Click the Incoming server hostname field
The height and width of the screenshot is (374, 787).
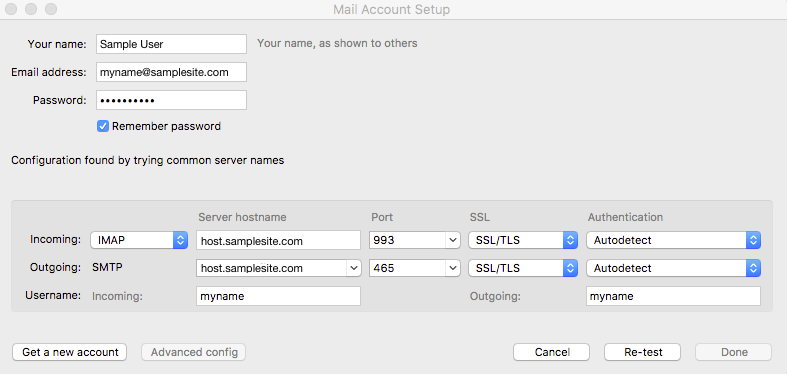coord(279,240)
